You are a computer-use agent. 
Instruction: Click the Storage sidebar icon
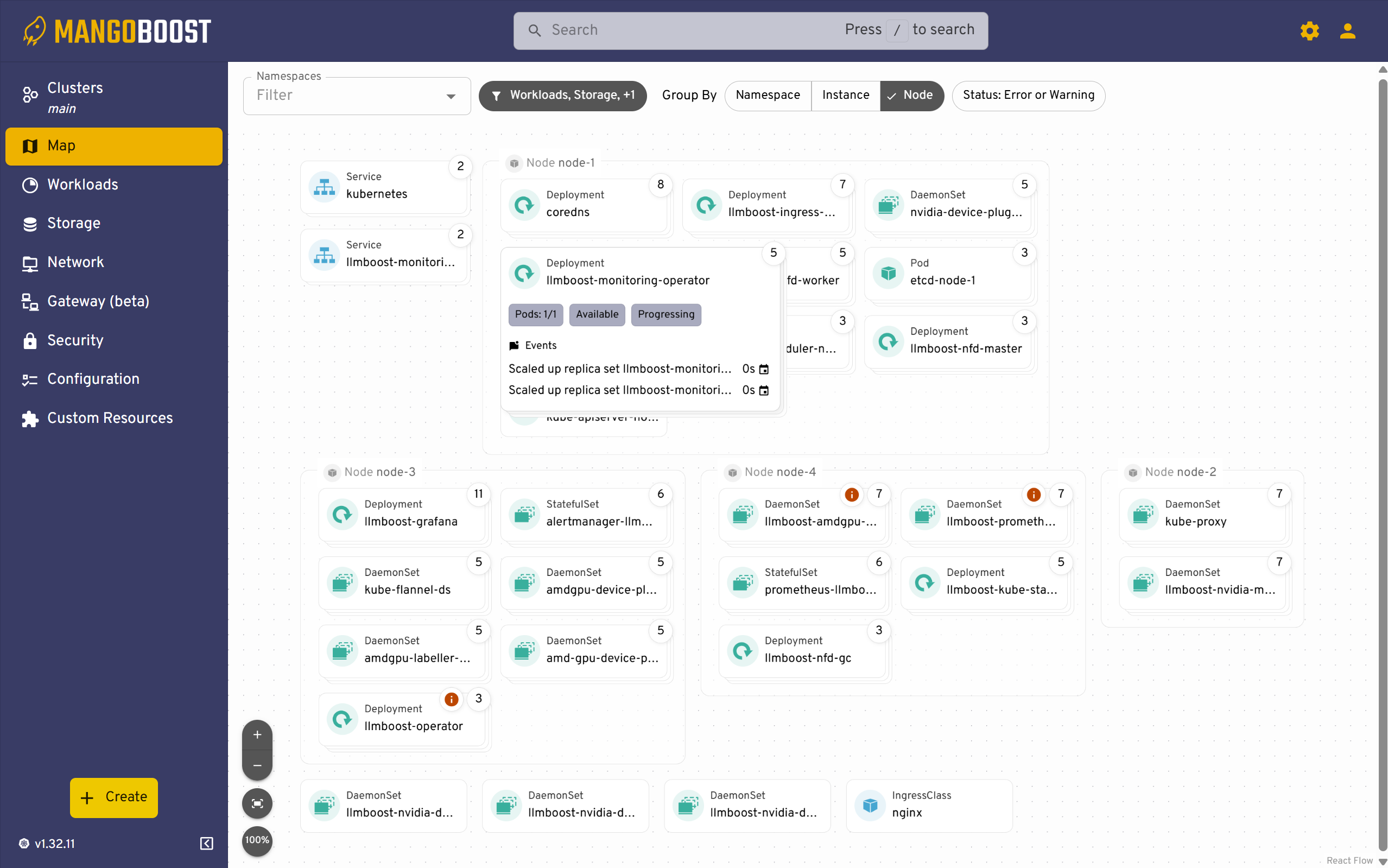point(30,223)
